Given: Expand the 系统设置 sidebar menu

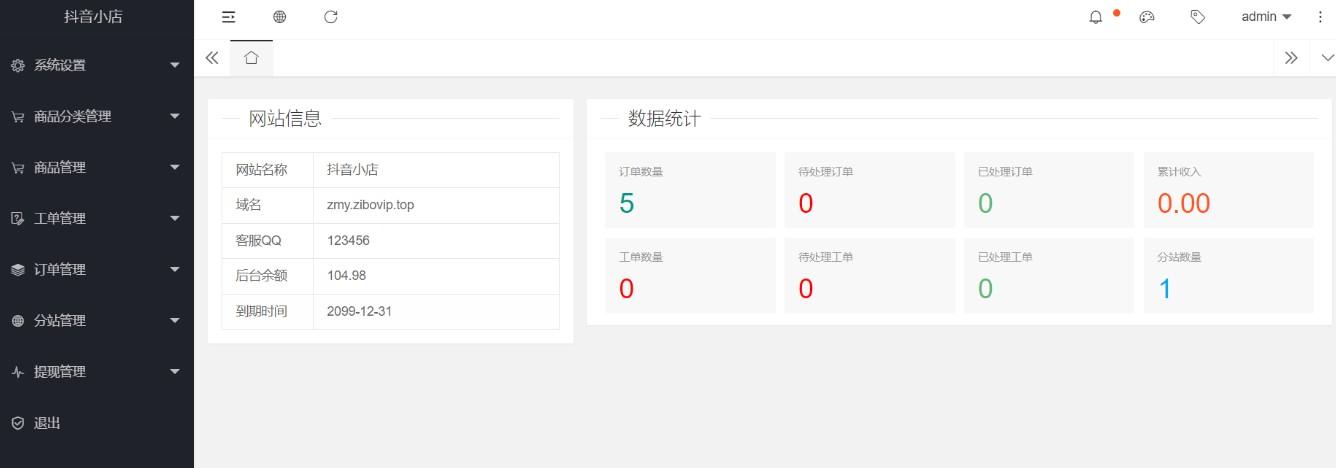Looking at the screenshot, I should tap(97, 65).
